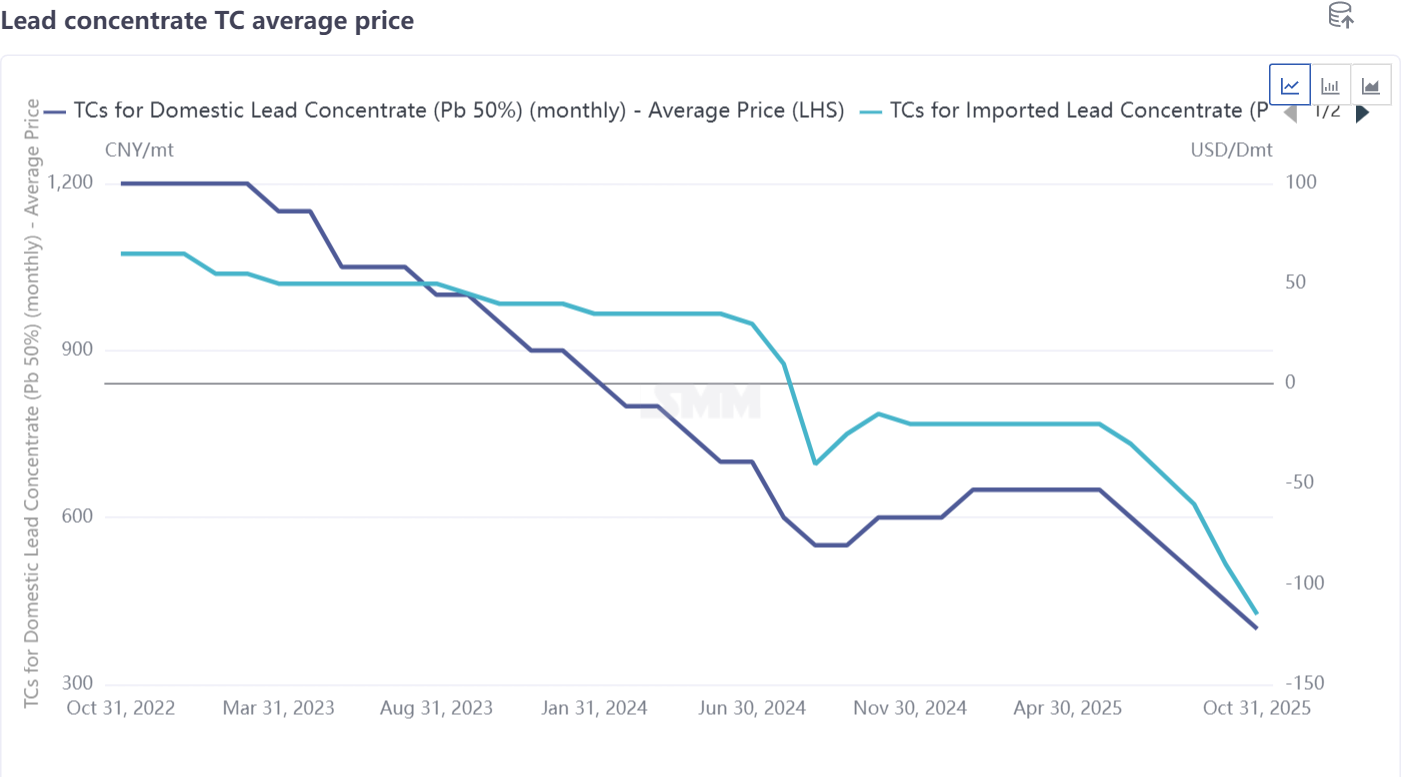Switch to line chart view
The width and height of the screenshot is (1401, 777).
tap(1290, 86)
